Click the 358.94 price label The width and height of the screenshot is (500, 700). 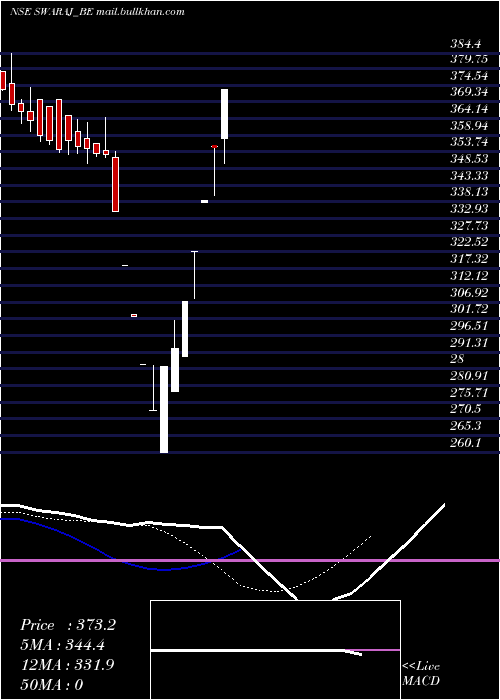(469, 125)
